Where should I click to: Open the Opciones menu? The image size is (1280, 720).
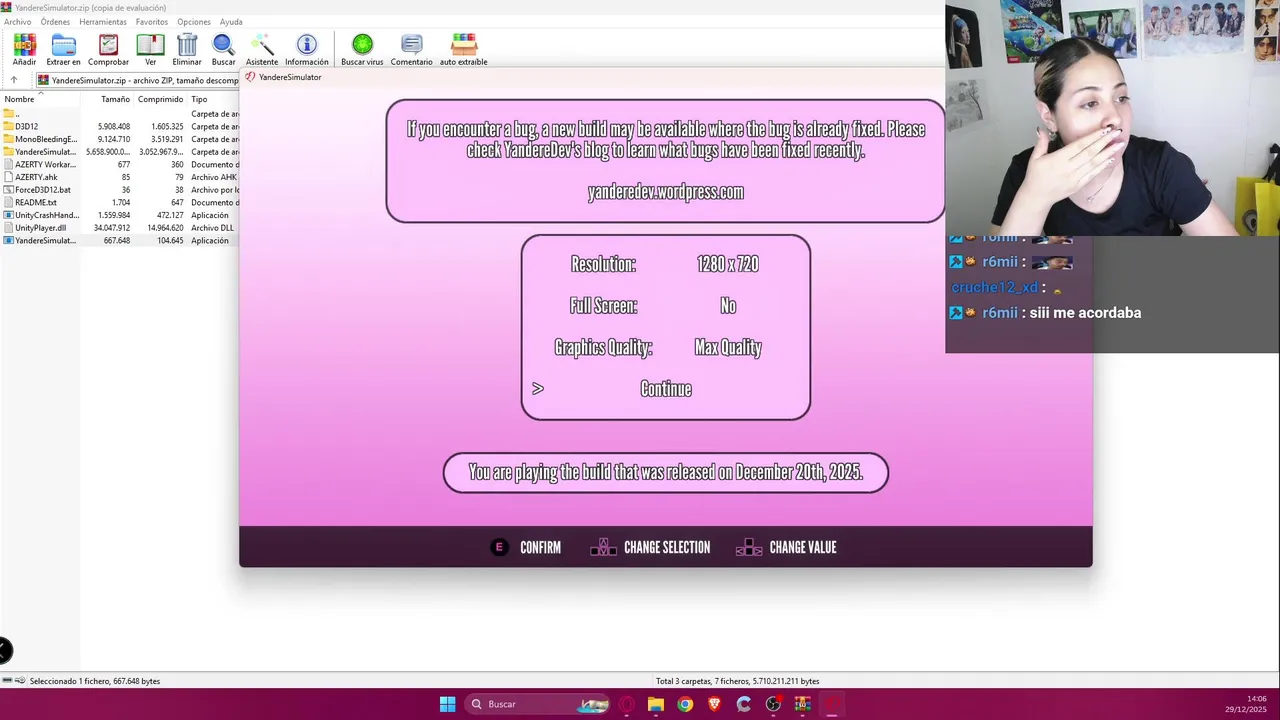pyautogui.click(x=194, y=22)
